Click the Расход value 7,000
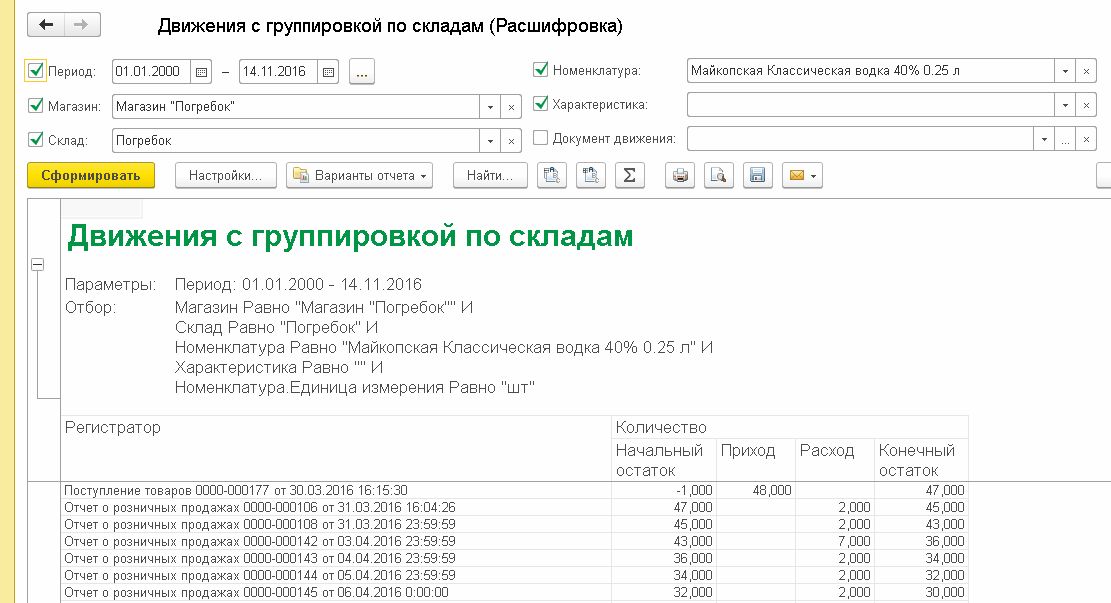Viewport: 1111px width, 603px height. [854, 541]
